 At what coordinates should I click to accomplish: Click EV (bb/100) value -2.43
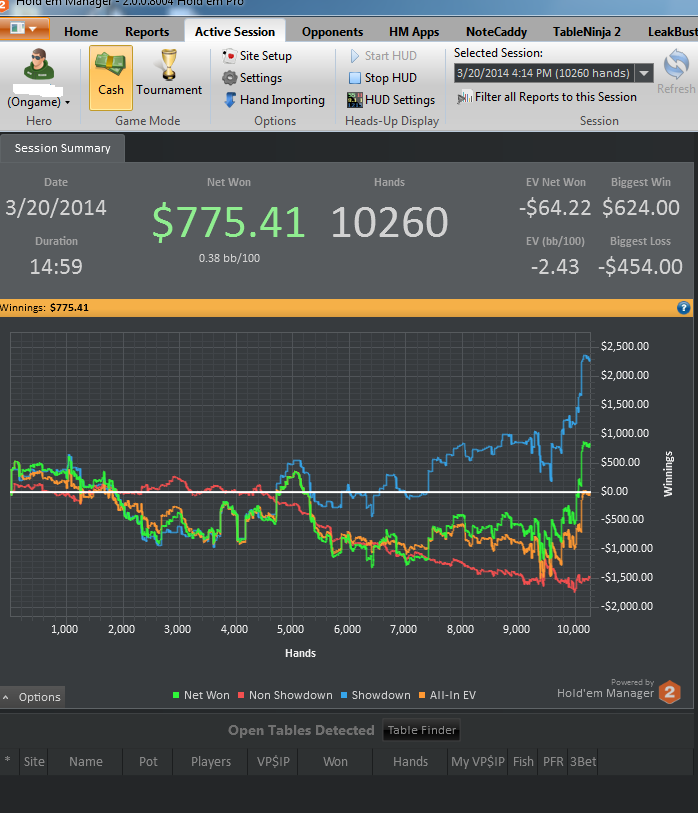point(555,267)
